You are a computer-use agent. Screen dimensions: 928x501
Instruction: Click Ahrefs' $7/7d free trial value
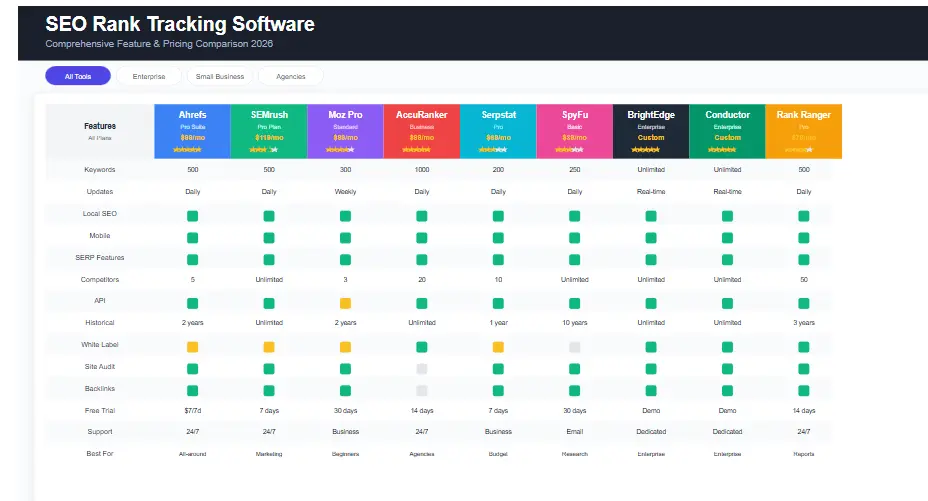192,411
